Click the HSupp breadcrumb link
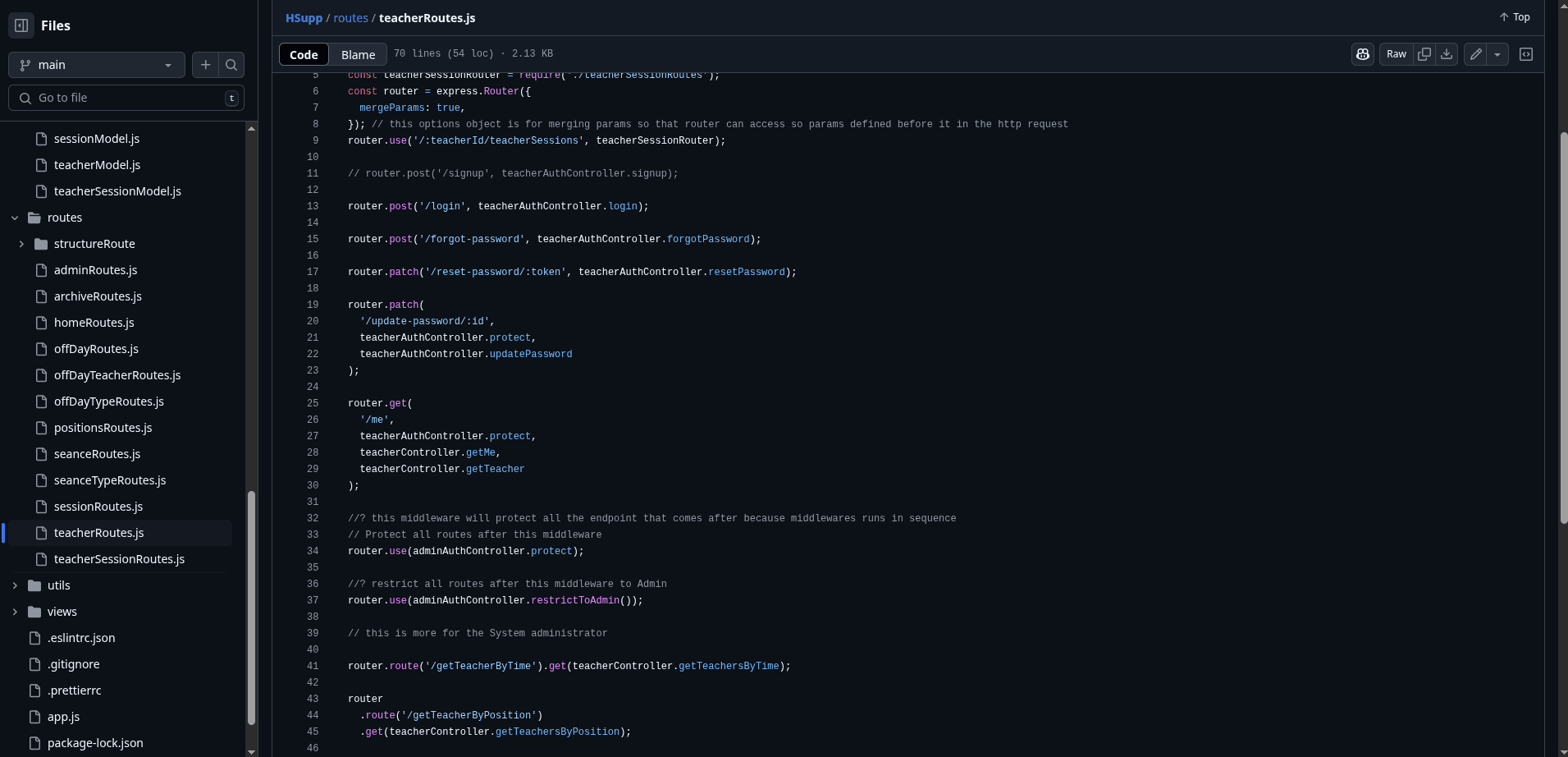Screen dimensions: 1568x757 click(304, 18)
